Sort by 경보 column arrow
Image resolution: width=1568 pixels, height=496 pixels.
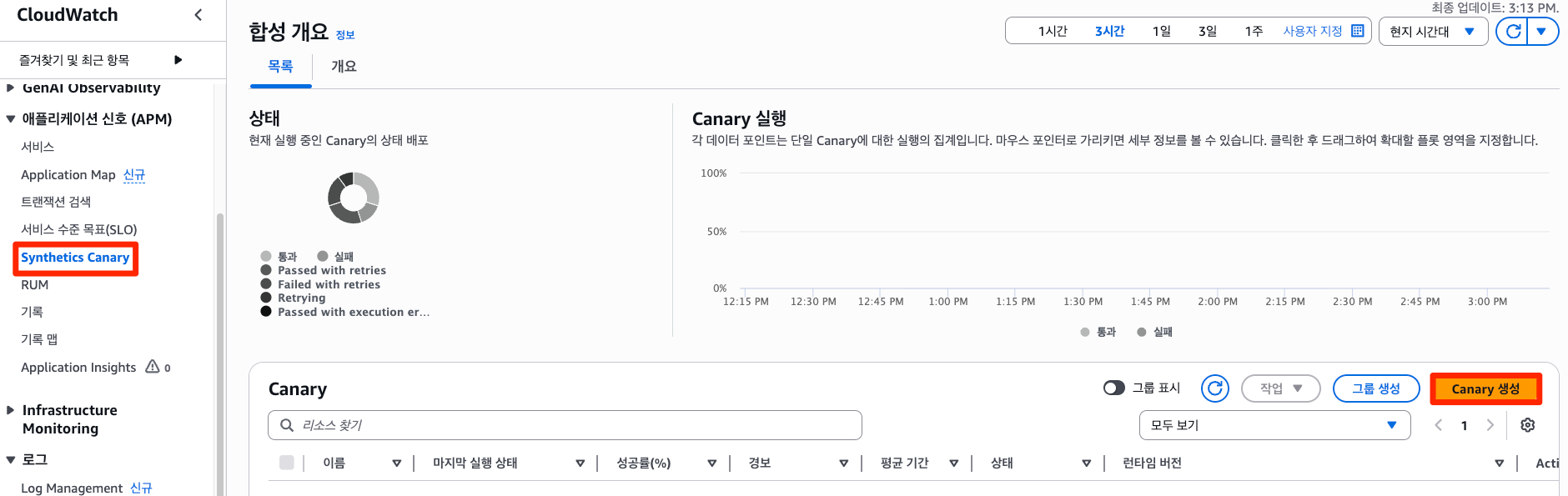pos(843,463)
